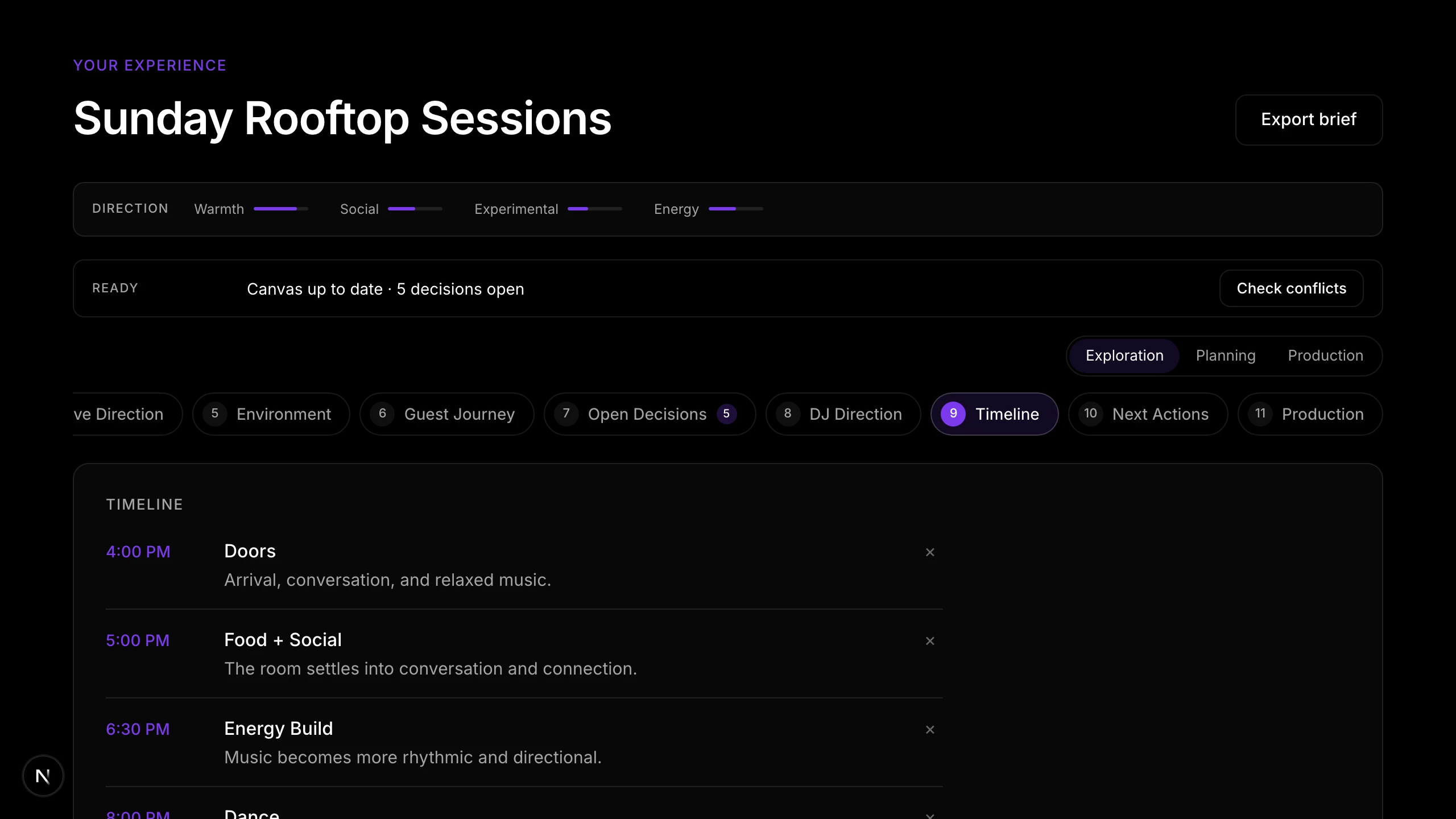The image size is (1456, 819).
Task: Open the Environment section tab
Action: tap(271, 414)
